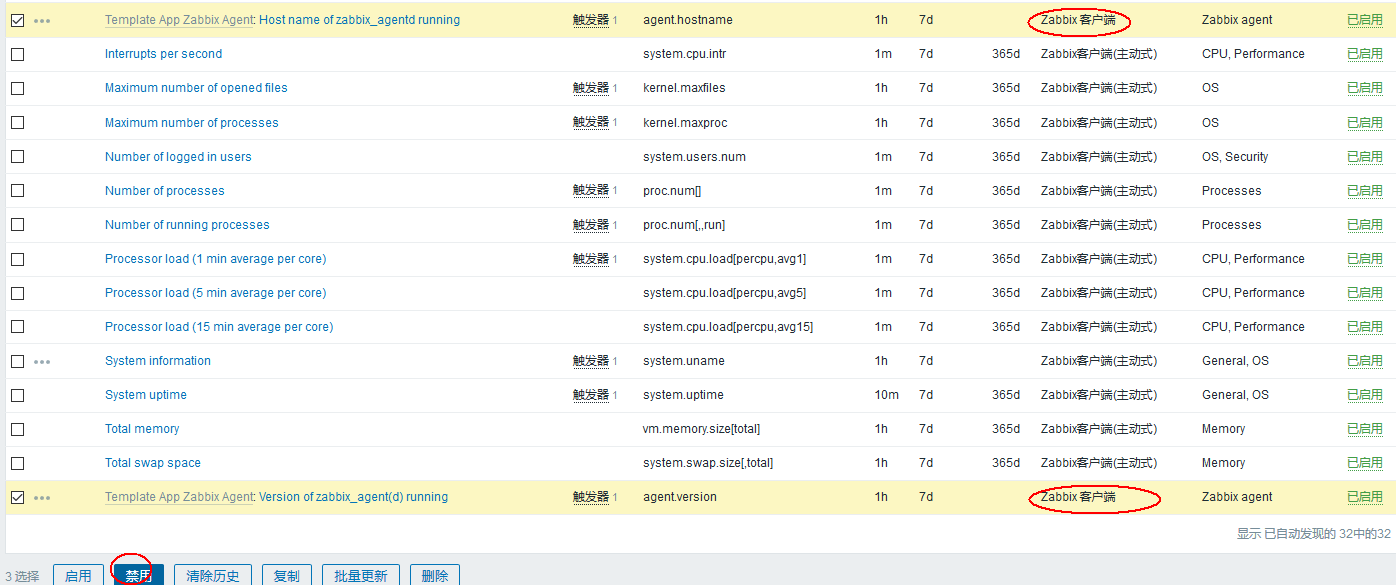Viewport: 1396px width, 585px height.
Task: View 触发器 for Processor load 1 min average
Action: [x=588, y=258]
